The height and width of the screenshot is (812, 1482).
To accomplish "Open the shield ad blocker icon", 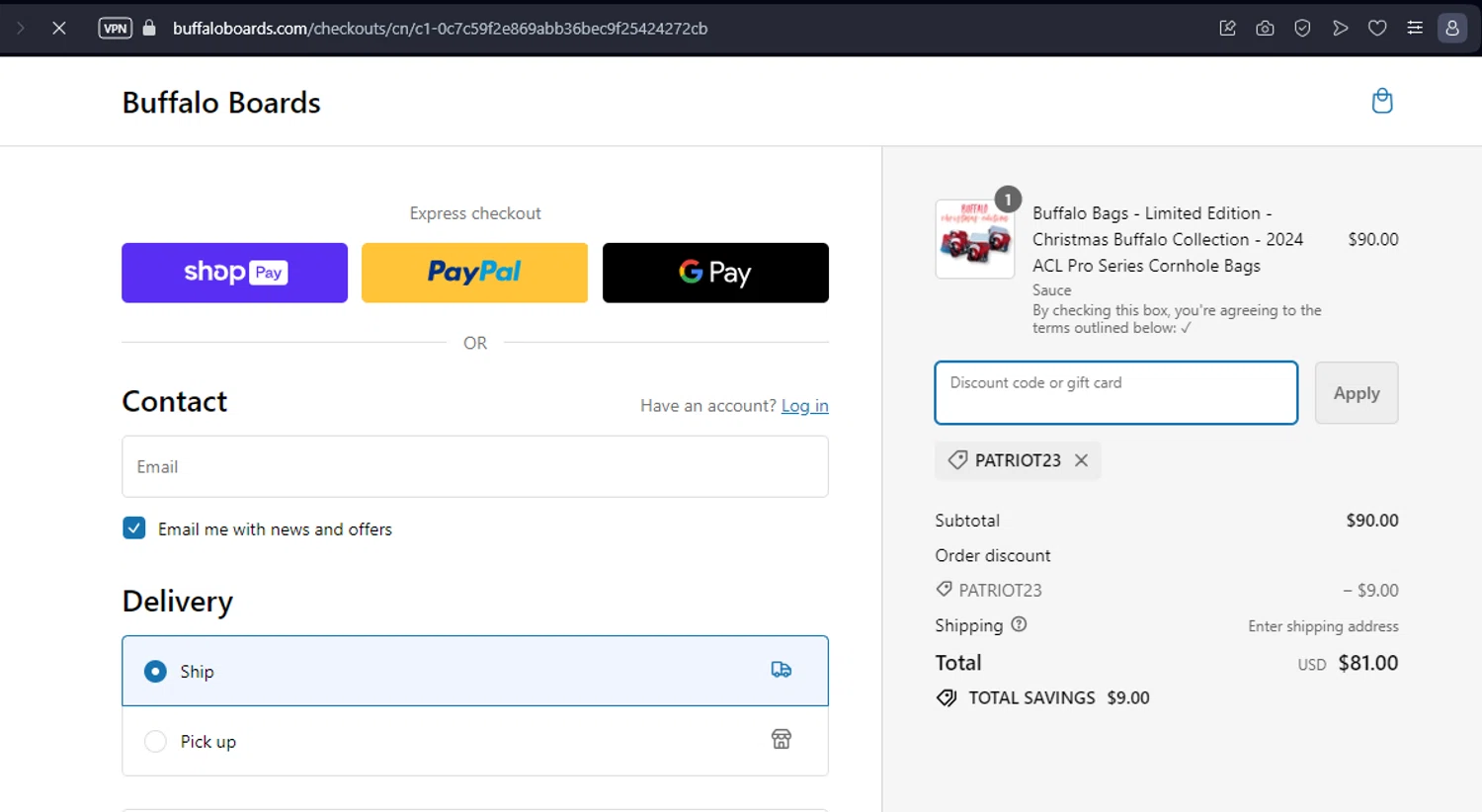I will pos(1302,29).
